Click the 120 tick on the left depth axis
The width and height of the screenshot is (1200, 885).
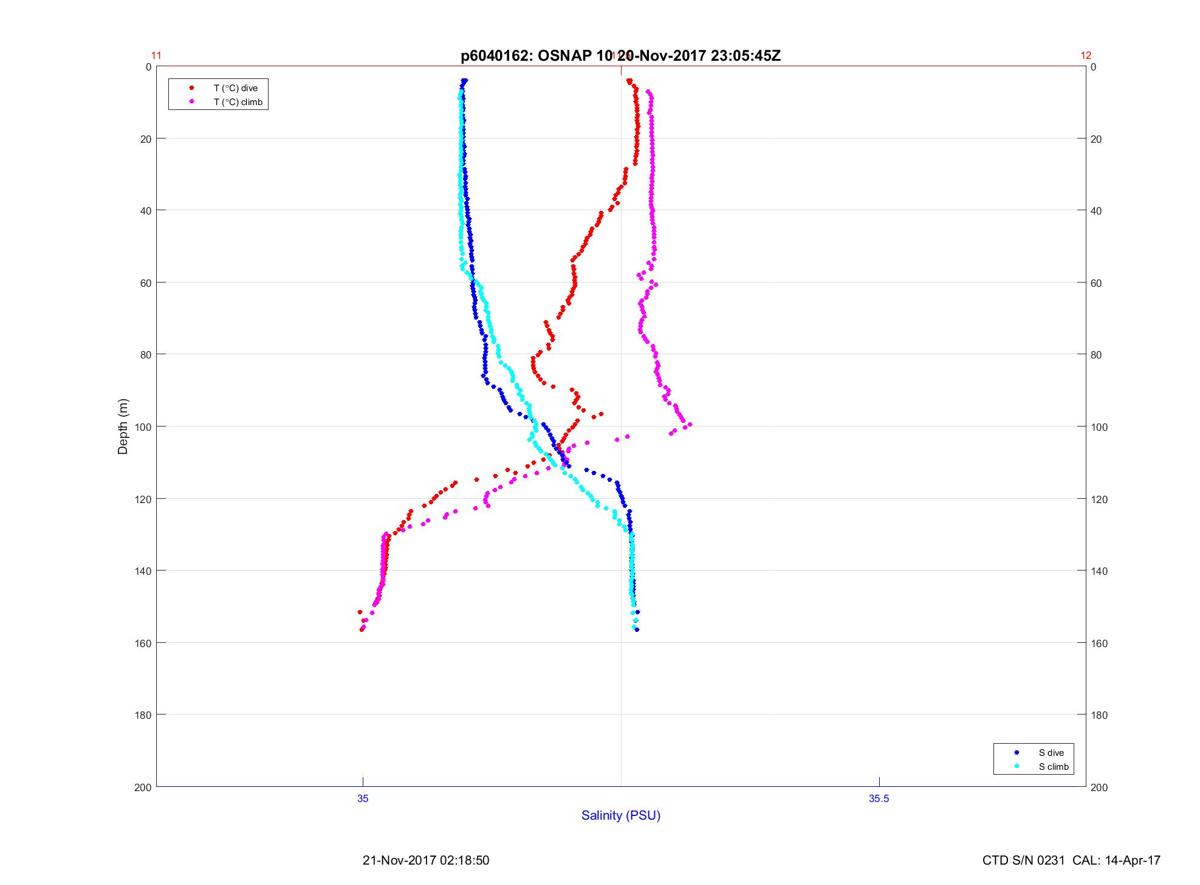coord(143,499)
